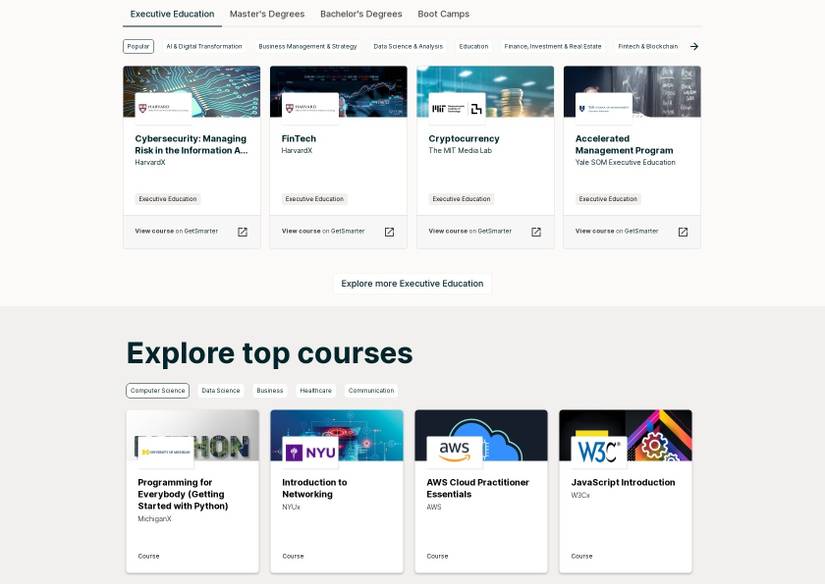Open the Boot Camps tab
Image resolution: width=825 pixels, height=584 pixels.
coord(444,13)
